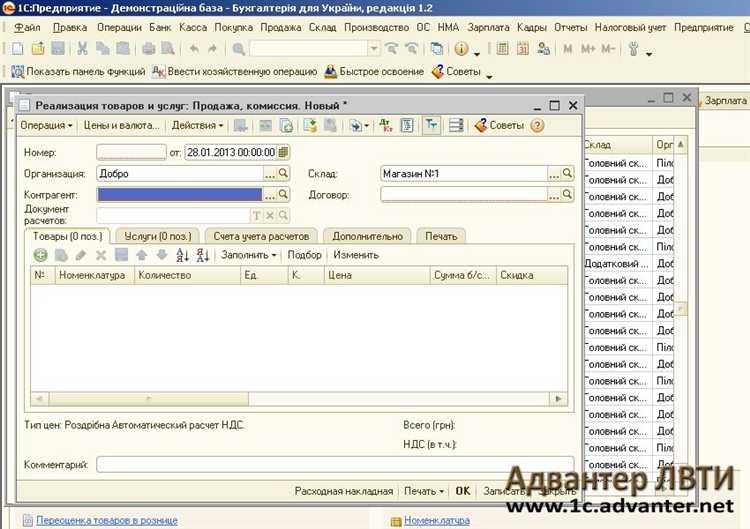750x529 pixels.
Task: Open the dropdown of main toolbar search box
Action: coord(374,48)
